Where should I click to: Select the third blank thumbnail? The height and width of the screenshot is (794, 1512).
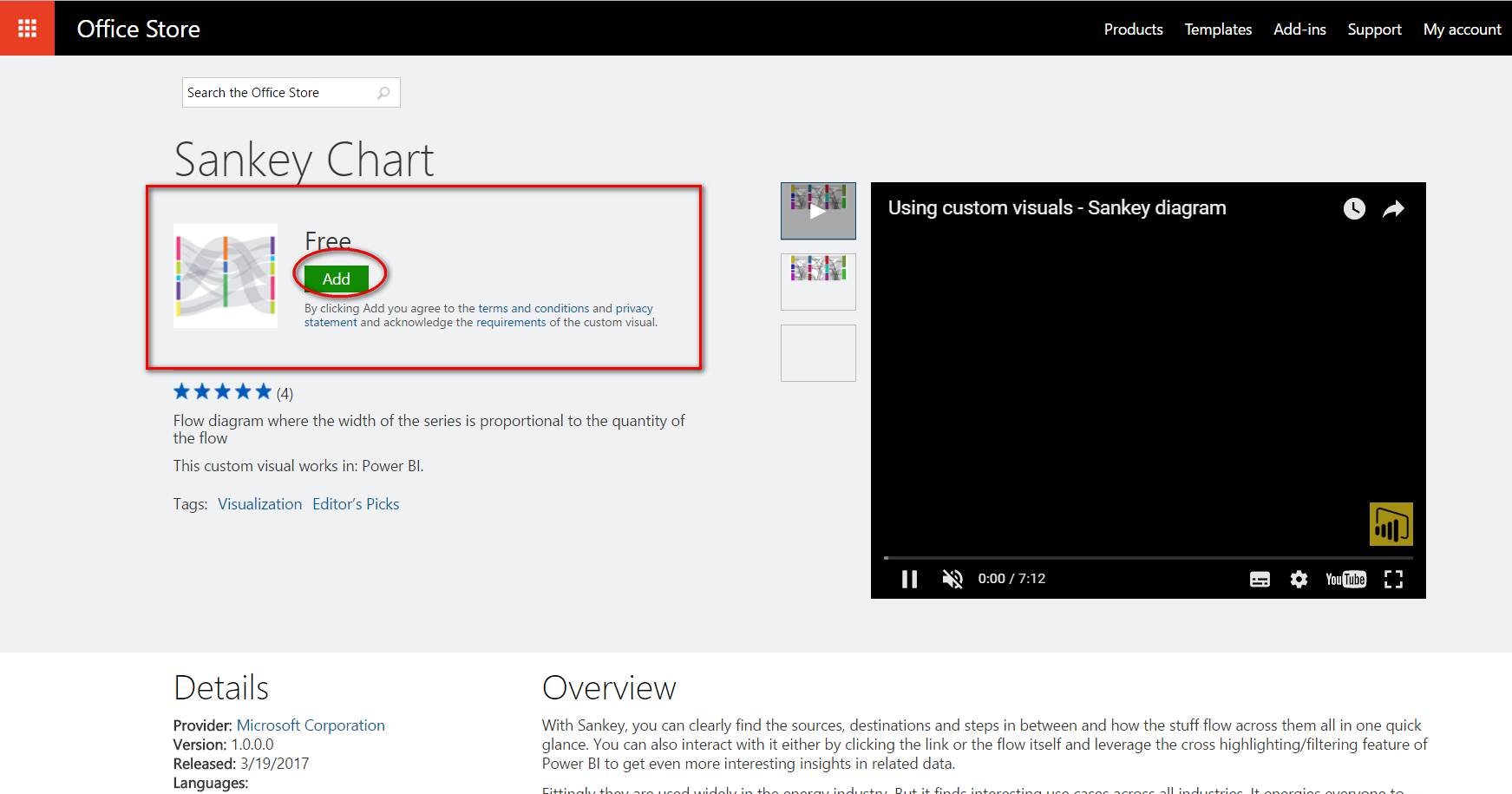coord(818,353)
